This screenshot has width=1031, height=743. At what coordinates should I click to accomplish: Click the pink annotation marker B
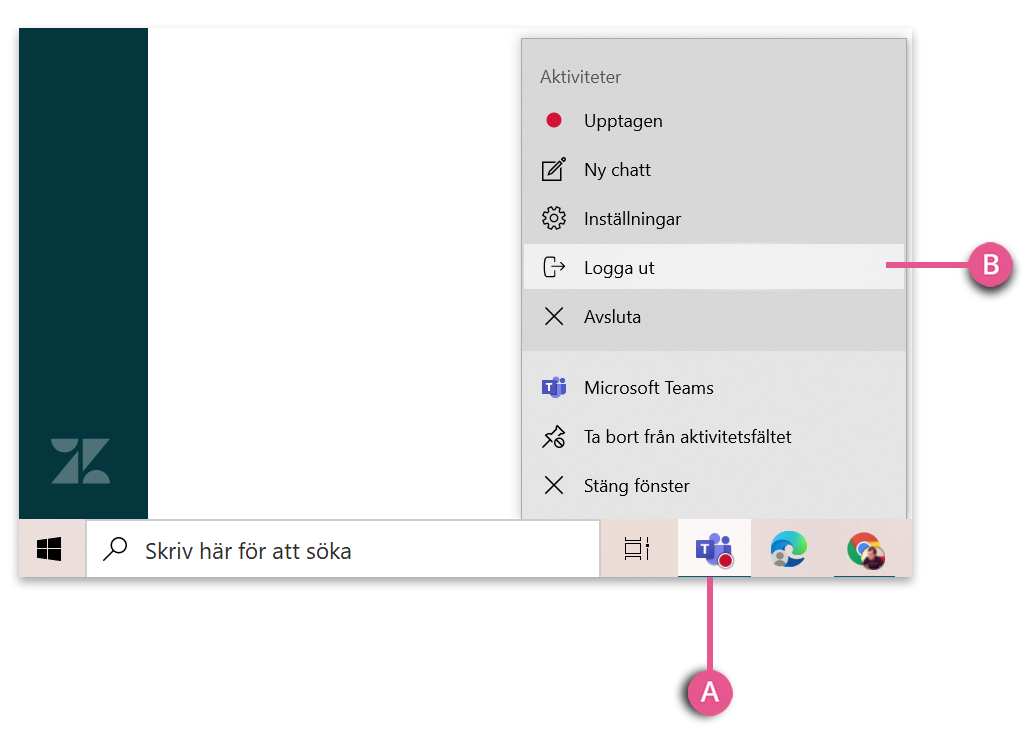(x=990, y=265)
